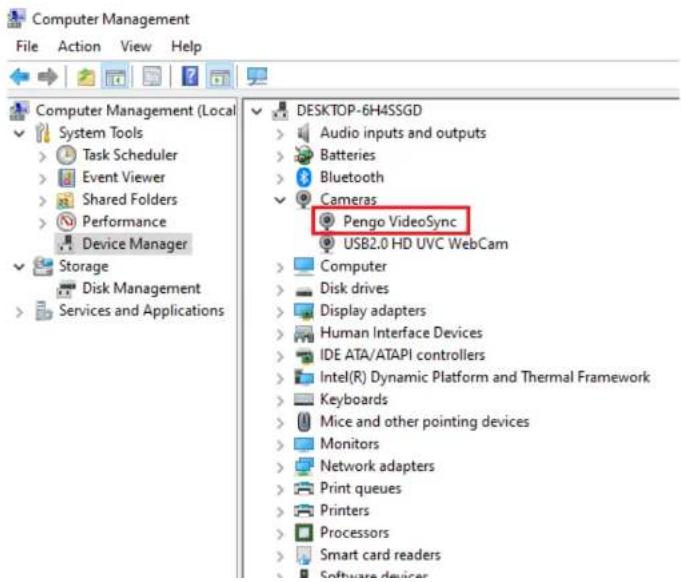Select Computer Management (Local) root node

136,110
